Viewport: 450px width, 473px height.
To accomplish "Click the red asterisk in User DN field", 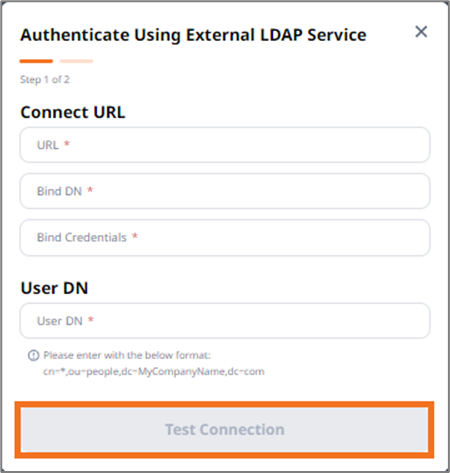I will [91, 319].
